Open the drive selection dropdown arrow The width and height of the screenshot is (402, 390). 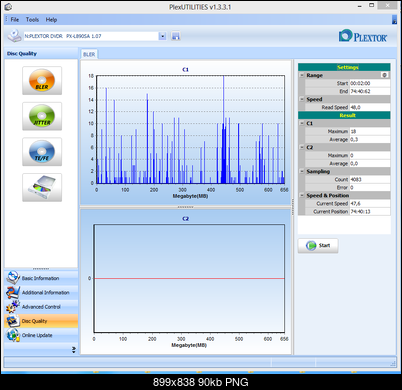click(162, 36)
